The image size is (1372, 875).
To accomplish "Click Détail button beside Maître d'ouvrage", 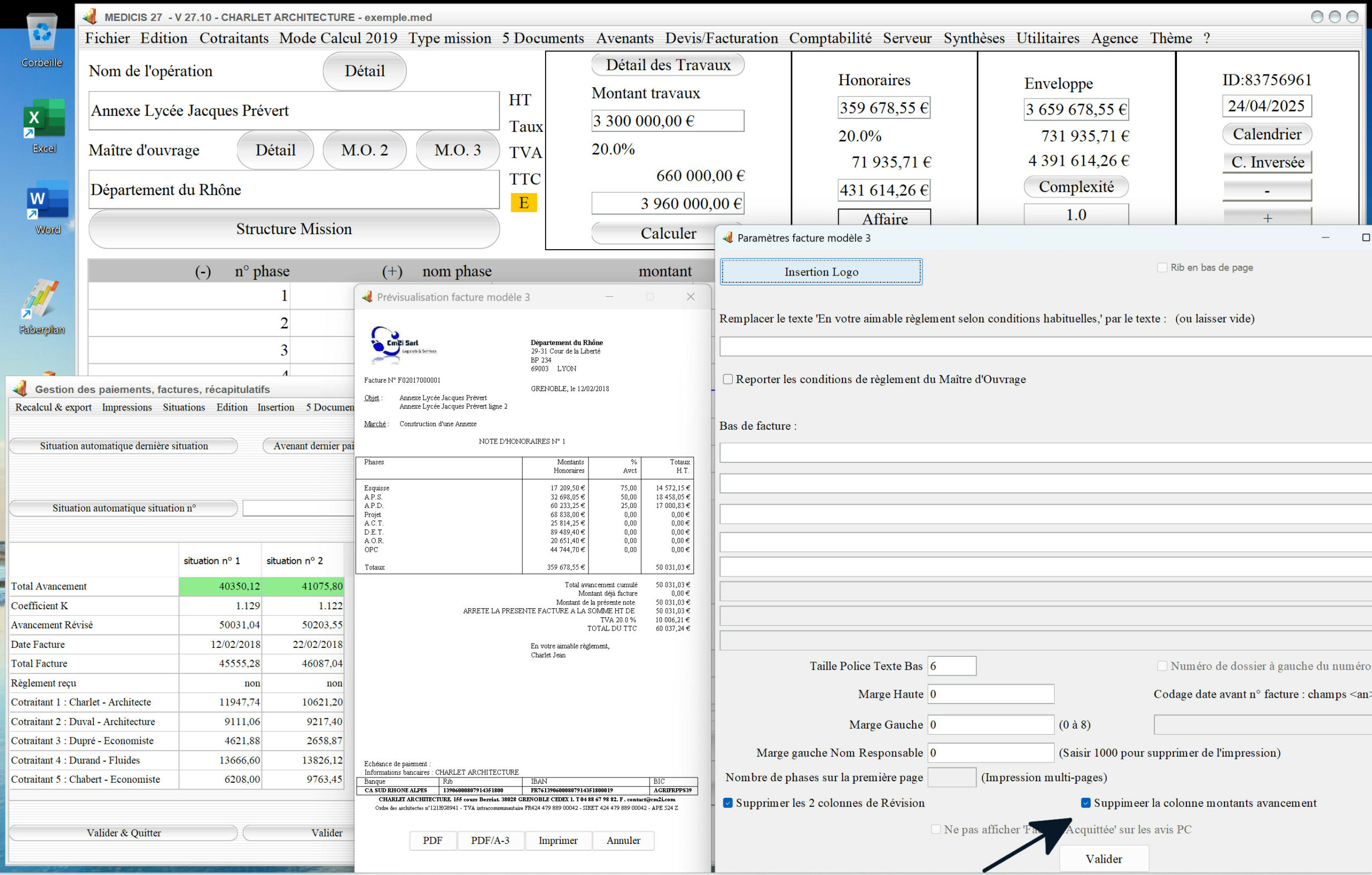I will pyautogui.click(x=275, y=151).
